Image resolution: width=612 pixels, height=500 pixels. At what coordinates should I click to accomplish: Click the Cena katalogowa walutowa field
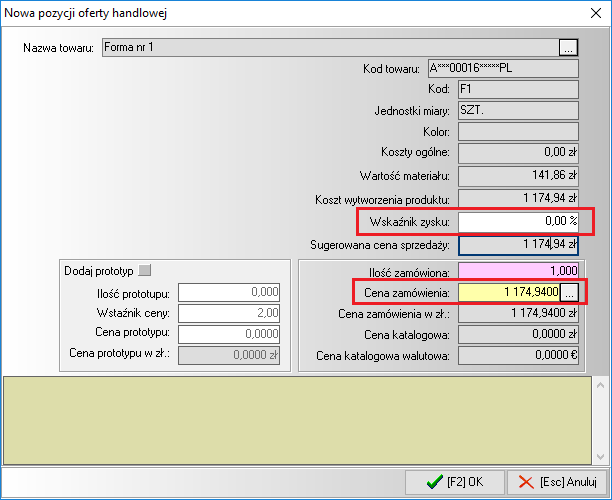pos(517,355)
